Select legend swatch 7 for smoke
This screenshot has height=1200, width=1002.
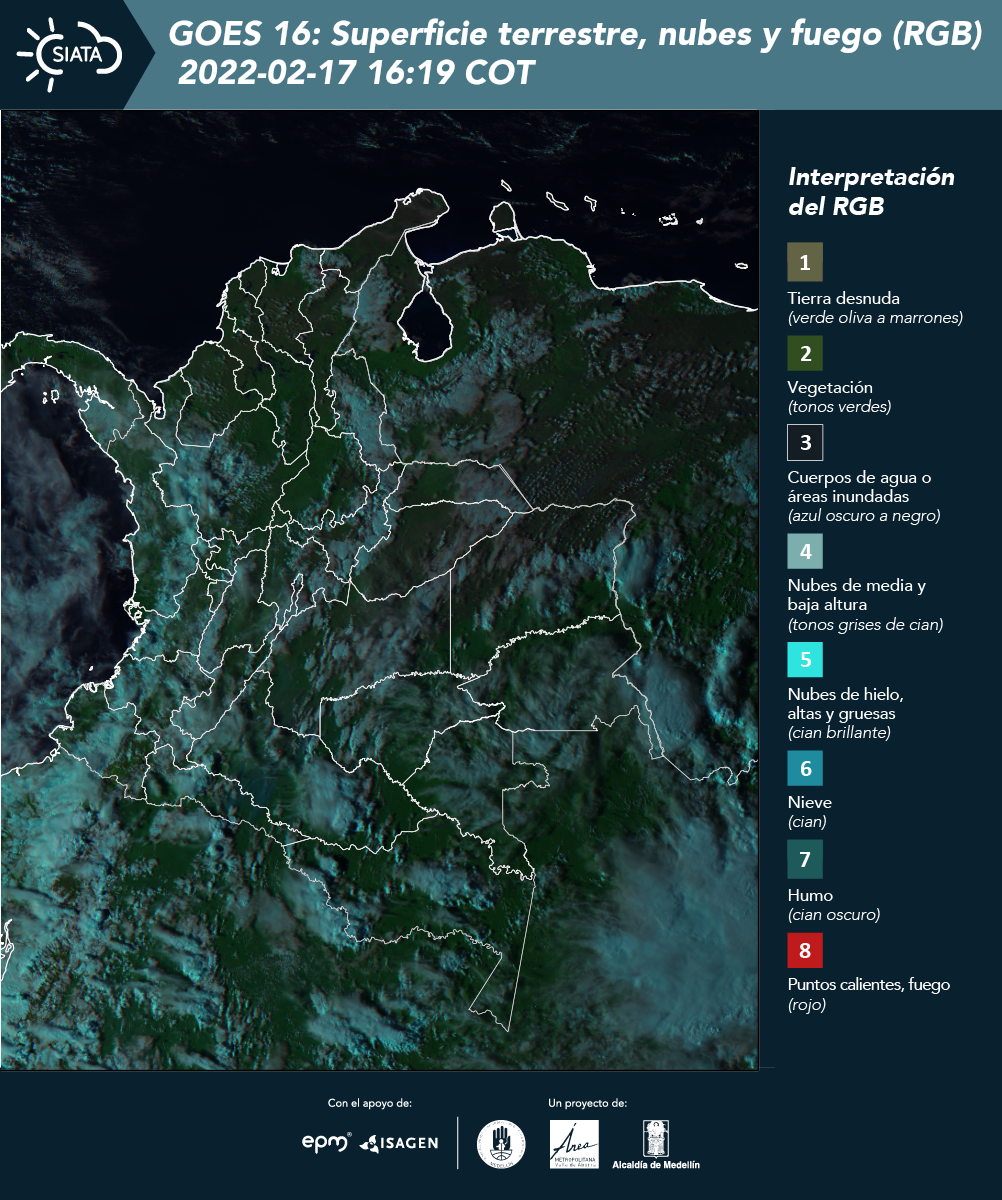click(805, 859)
